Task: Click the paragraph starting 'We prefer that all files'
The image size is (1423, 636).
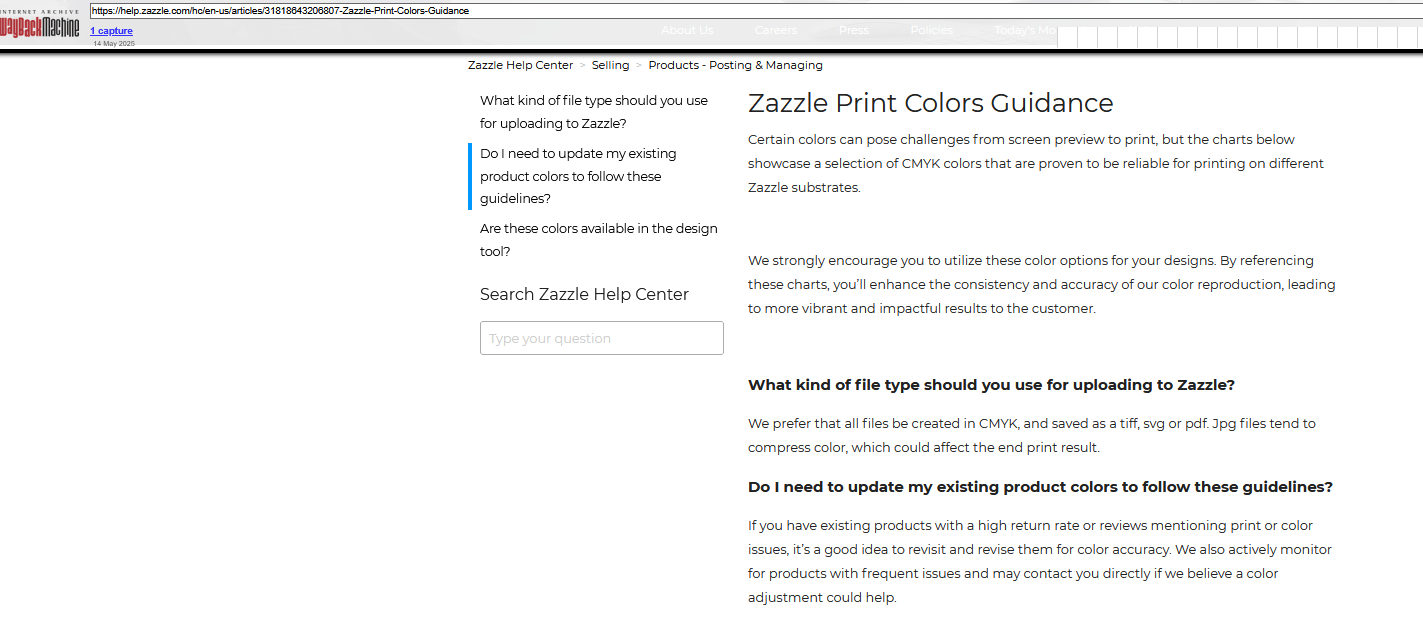Action: point(1032,435)
